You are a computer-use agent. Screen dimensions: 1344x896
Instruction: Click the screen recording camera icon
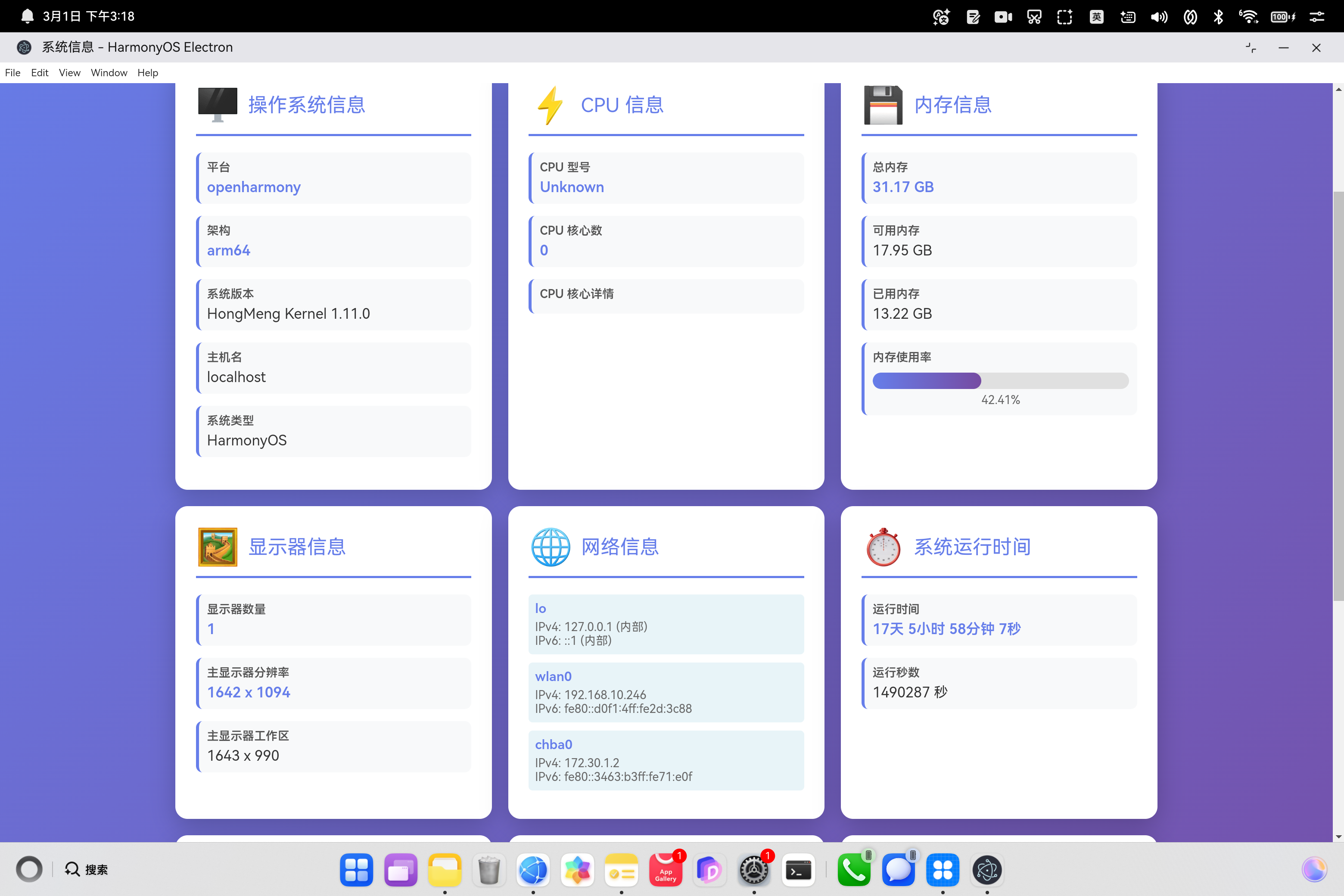[1003, 16]
